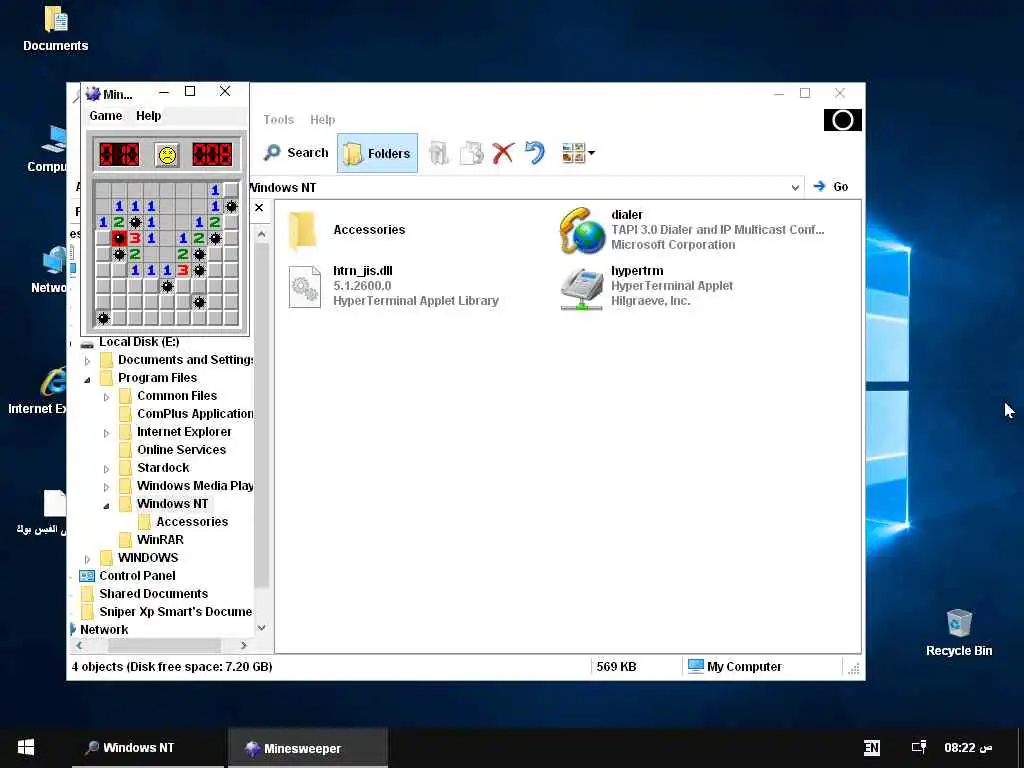Click the 569 KB status bar entry

(616, 667)
